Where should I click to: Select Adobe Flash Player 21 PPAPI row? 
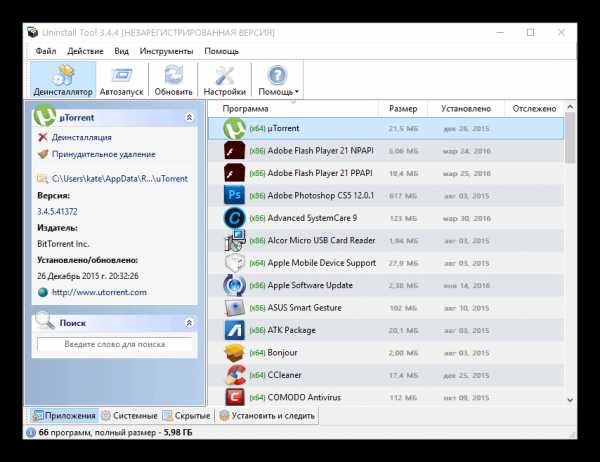386,173
